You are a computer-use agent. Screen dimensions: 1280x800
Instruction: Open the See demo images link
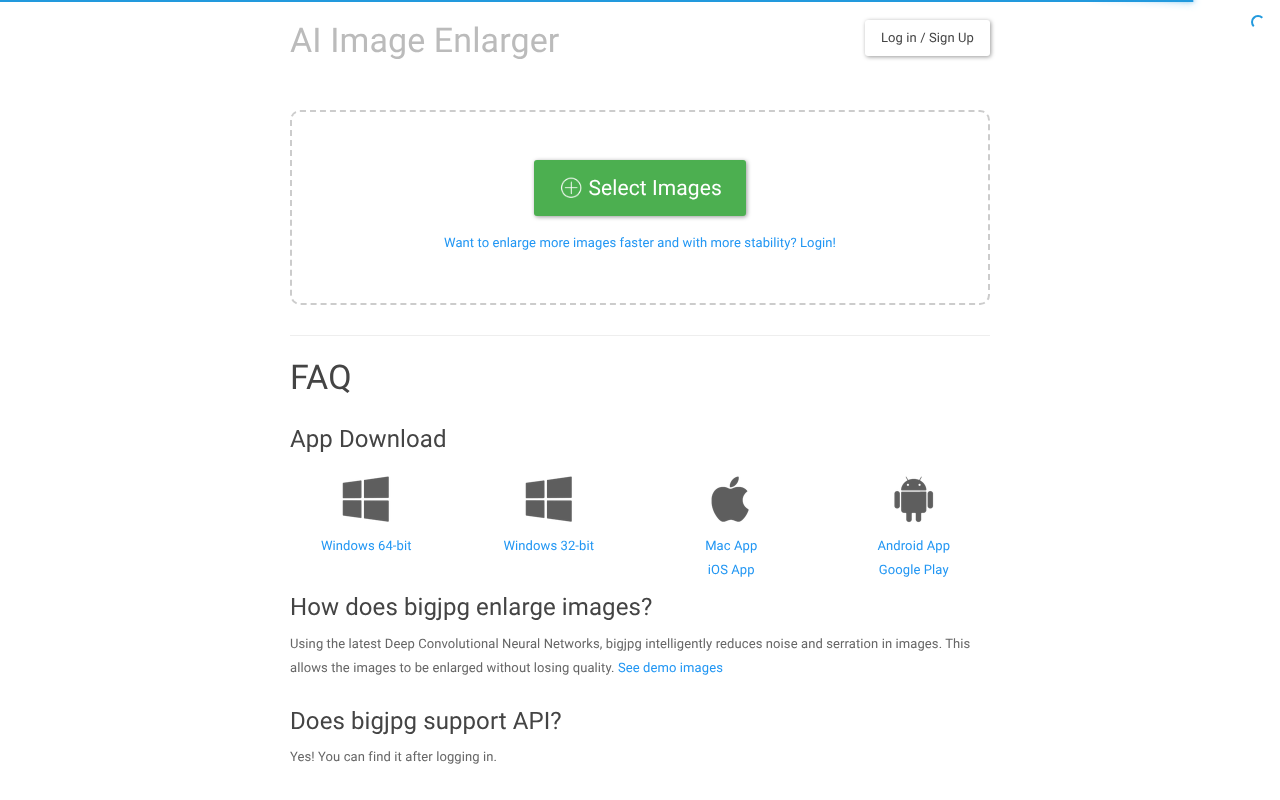click(x=670, y=668)
